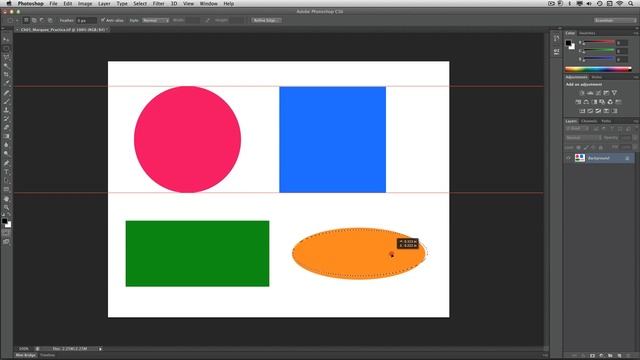Select the Healing Brush tool
This screenshot has width=640, height=360.
(6, 93)
